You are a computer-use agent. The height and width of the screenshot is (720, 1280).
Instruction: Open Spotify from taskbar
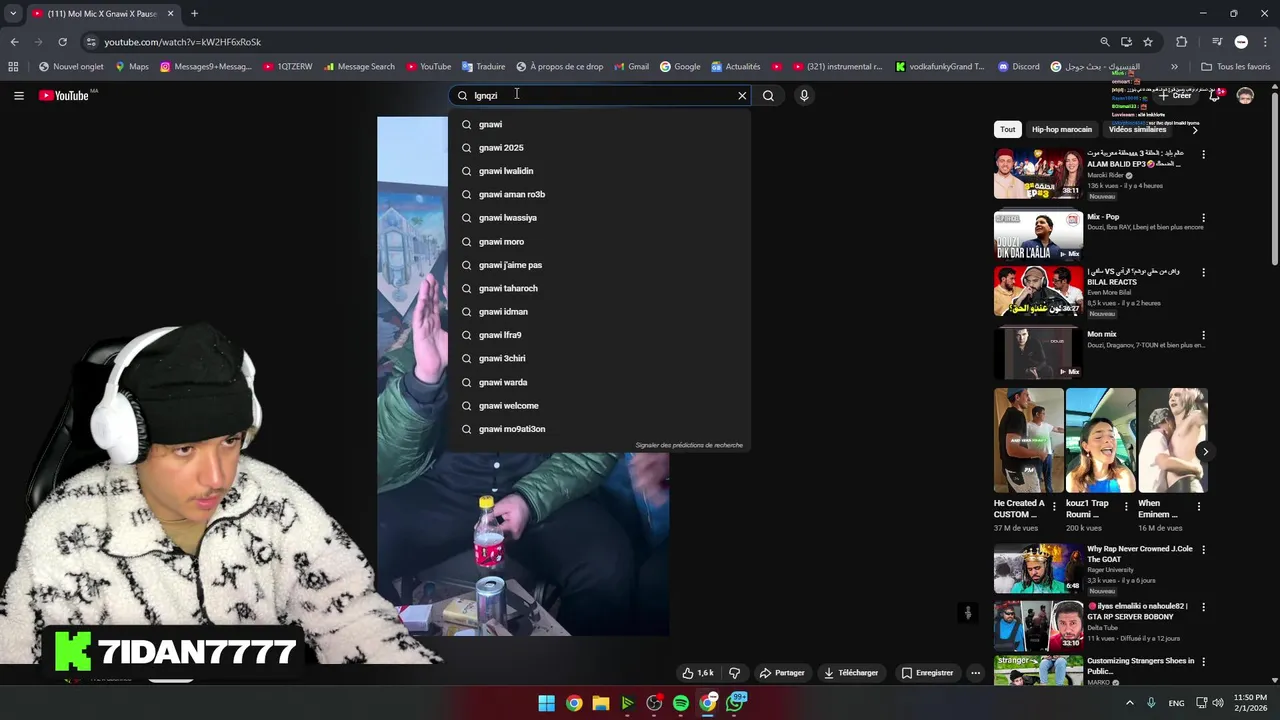tap(681, 703)
